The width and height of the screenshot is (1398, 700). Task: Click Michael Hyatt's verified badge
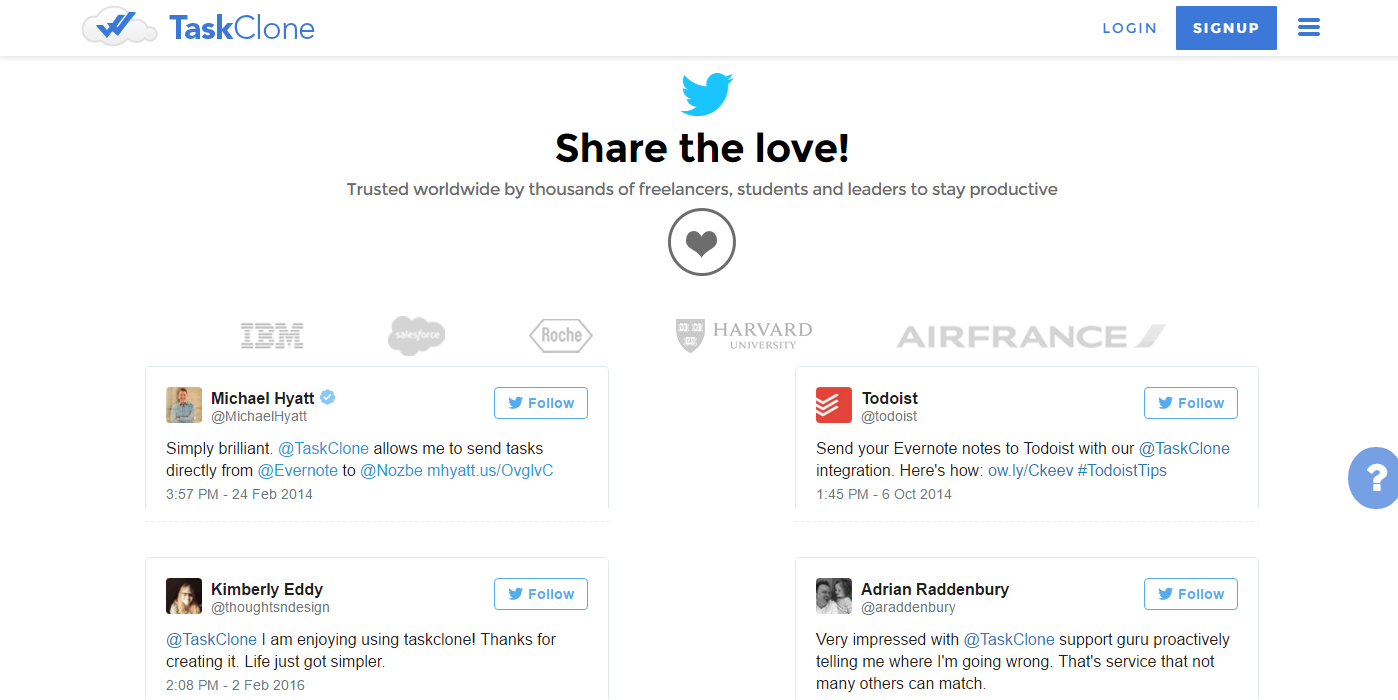[327, 397]
